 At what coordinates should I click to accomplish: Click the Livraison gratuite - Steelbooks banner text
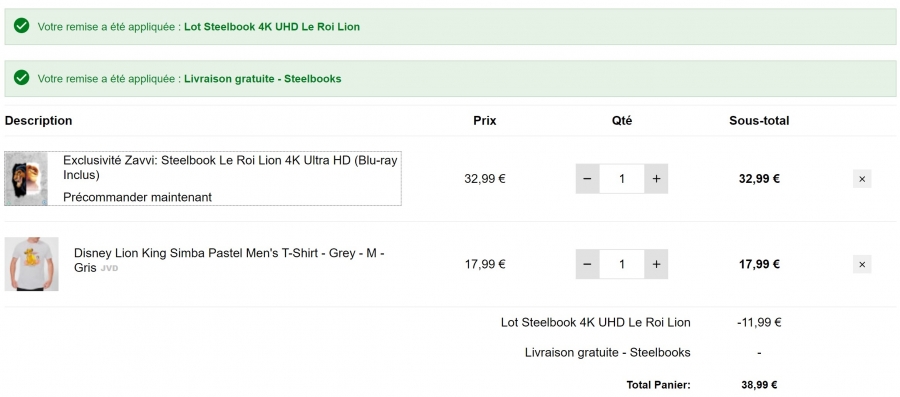point(263,79)
